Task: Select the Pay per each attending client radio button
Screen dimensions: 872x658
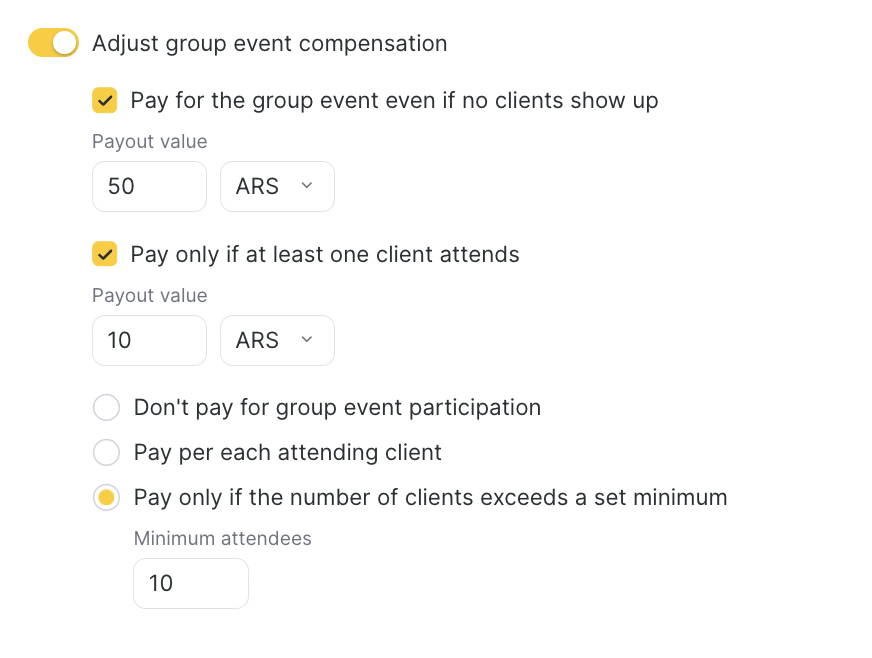Action: pyautogui.click(x=106, y=453)
